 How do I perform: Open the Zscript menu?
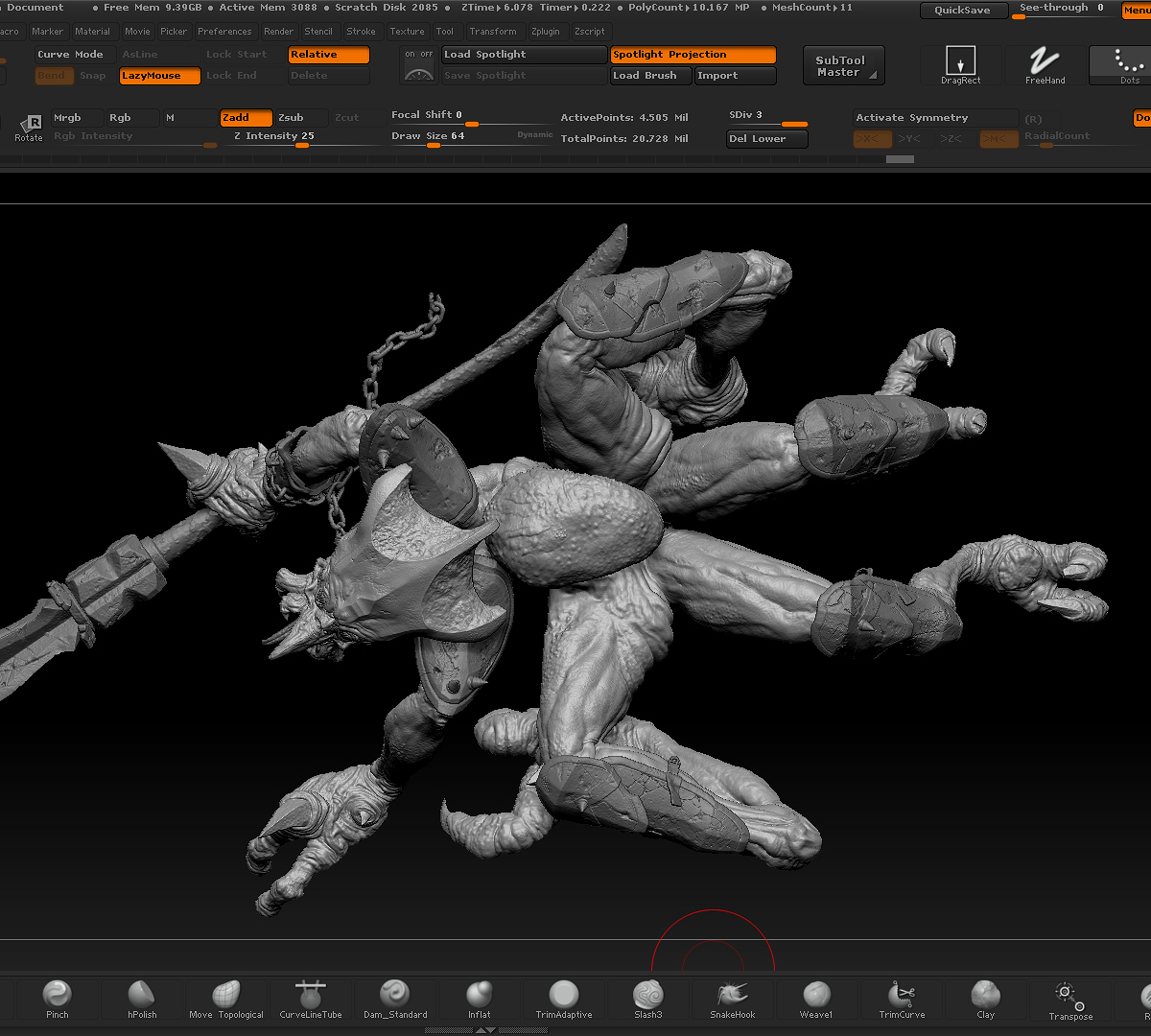click(590, 32)
